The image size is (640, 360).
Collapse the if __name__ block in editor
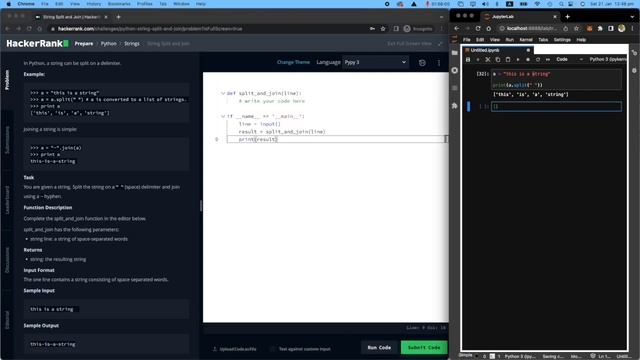click(x=223, y=116)
